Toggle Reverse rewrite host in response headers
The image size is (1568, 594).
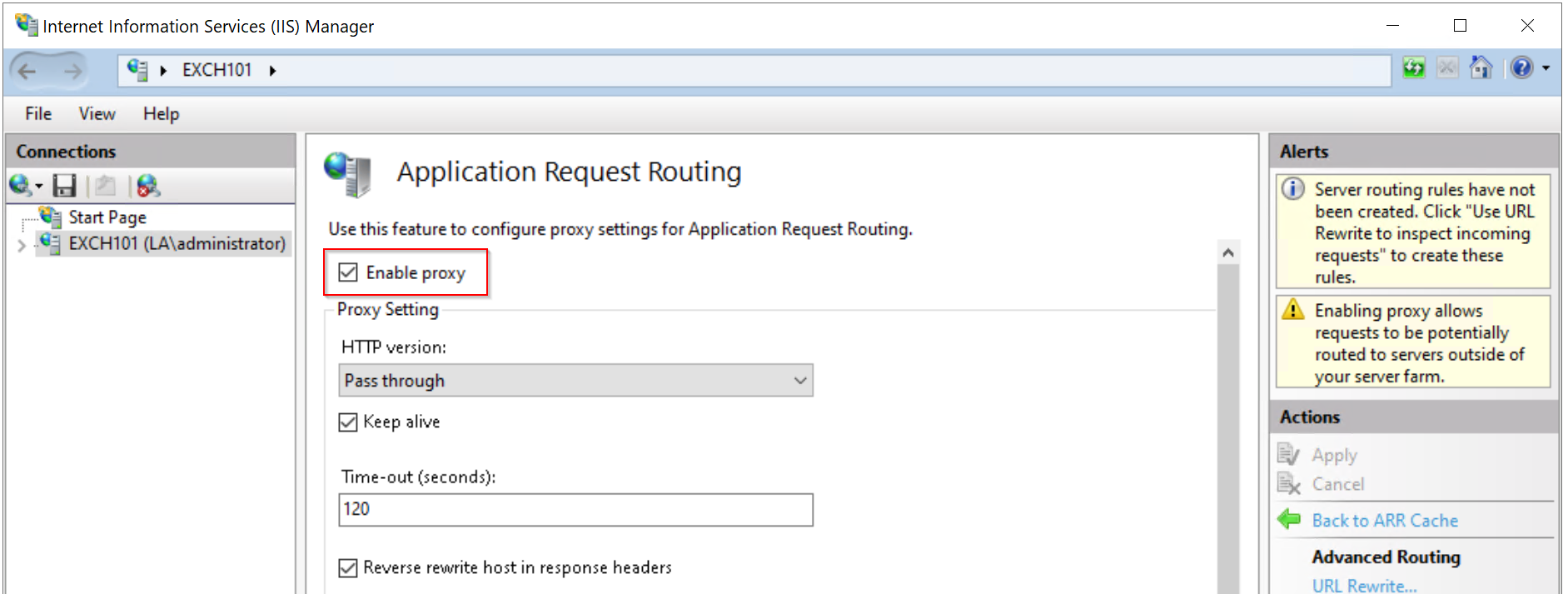click(x=348, y=568)
